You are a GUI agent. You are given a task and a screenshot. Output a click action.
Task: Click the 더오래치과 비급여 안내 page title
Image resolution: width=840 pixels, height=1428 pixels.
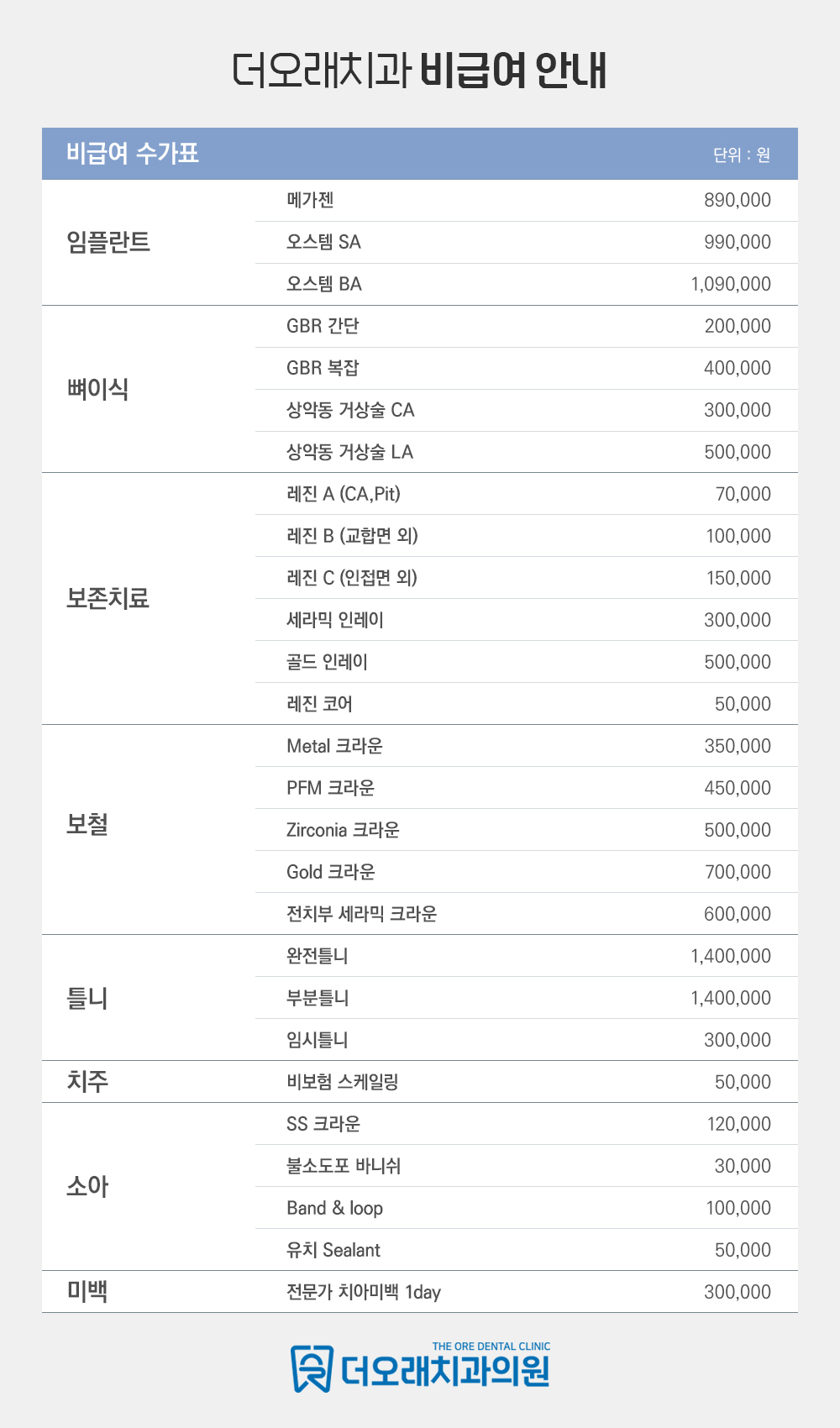419,71
